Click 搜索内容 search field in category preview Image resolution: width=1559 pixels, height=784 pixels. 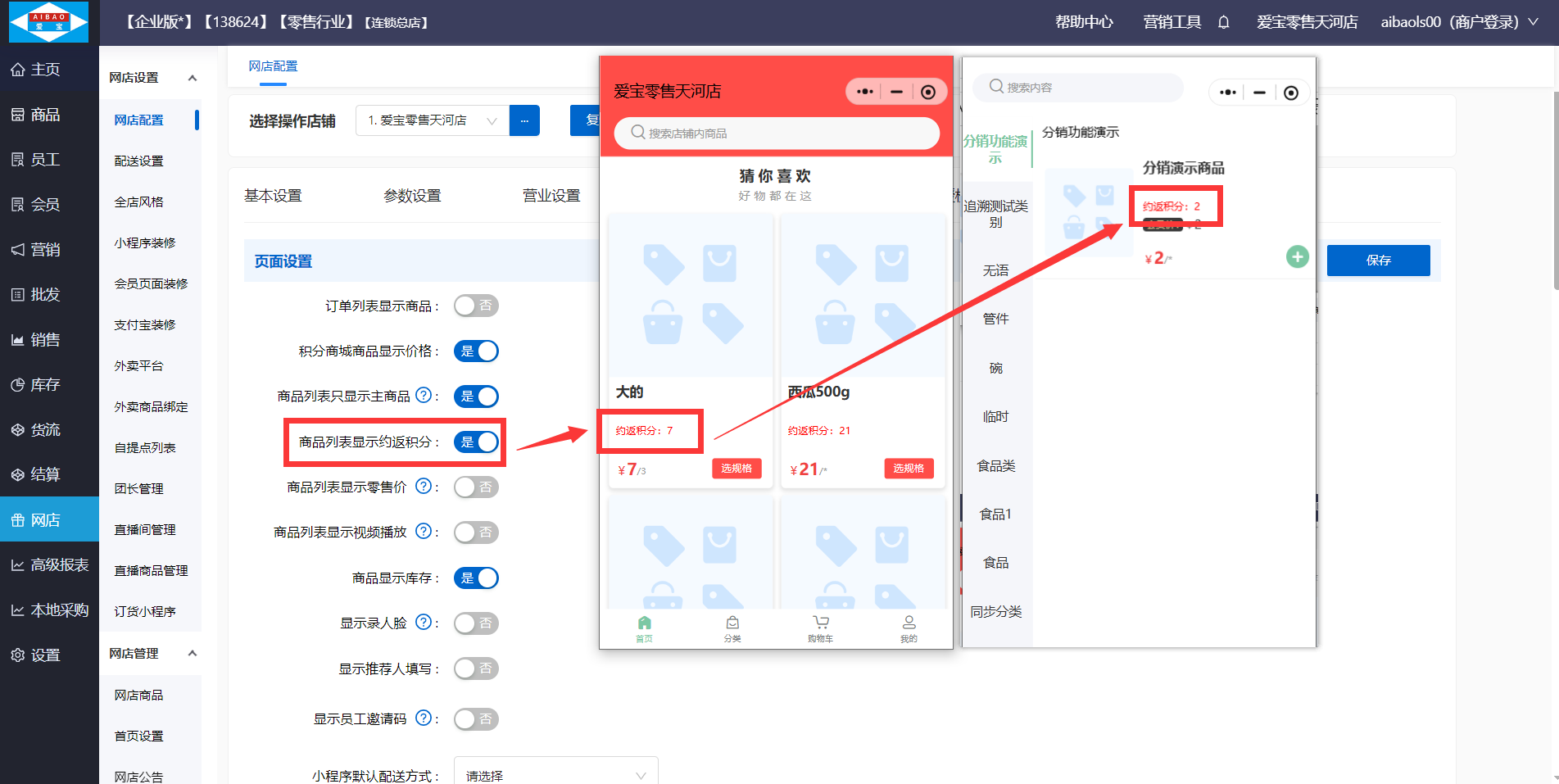[x=1077, y=87]
